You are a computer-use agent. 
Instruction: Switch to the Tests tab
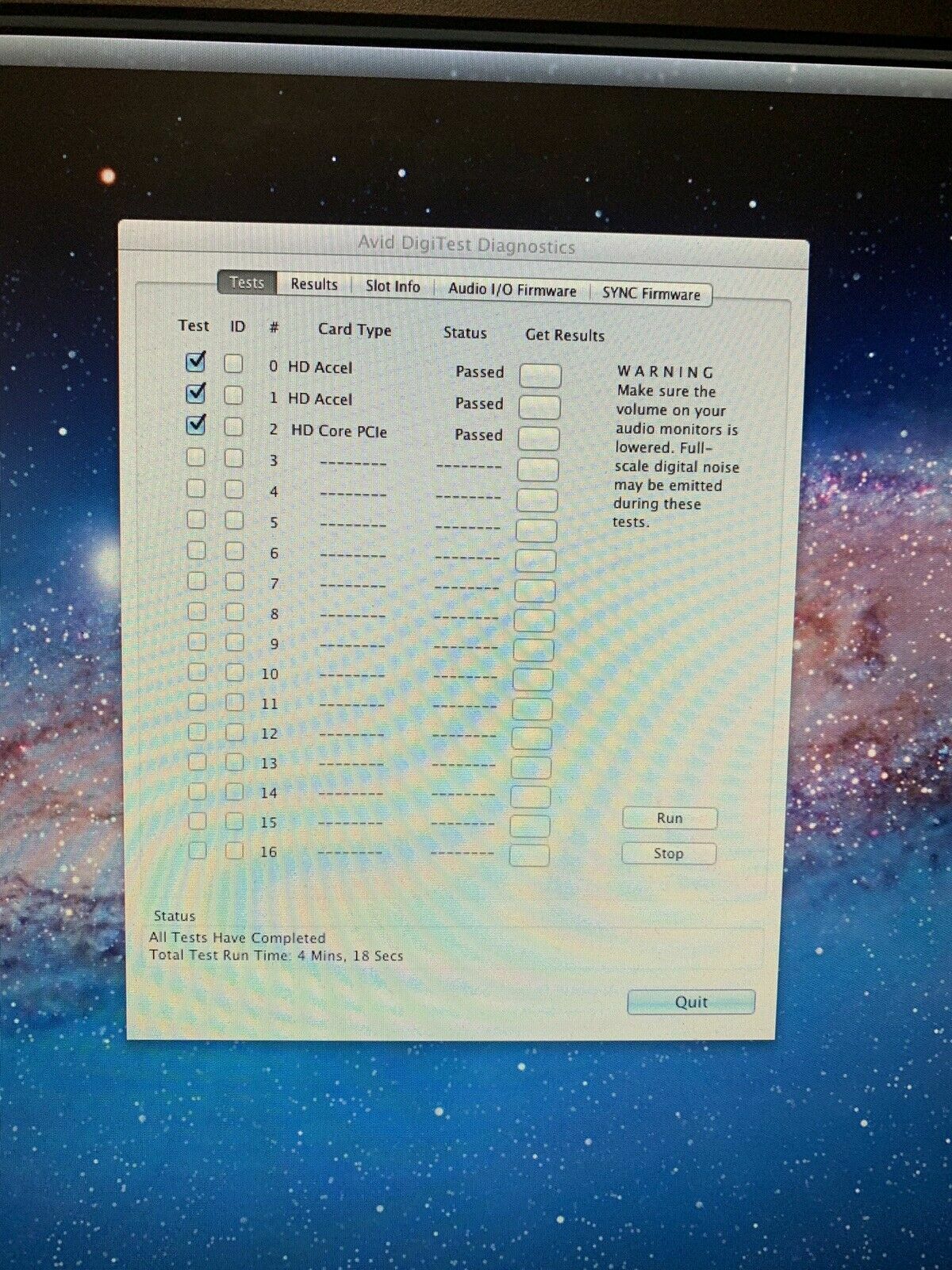247,283
